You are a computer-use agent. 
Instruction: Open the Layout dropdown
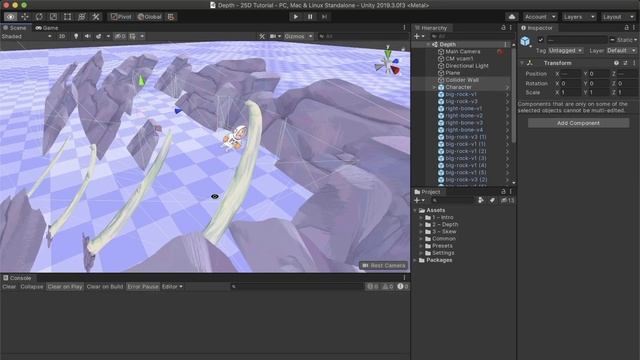(618, 17)
